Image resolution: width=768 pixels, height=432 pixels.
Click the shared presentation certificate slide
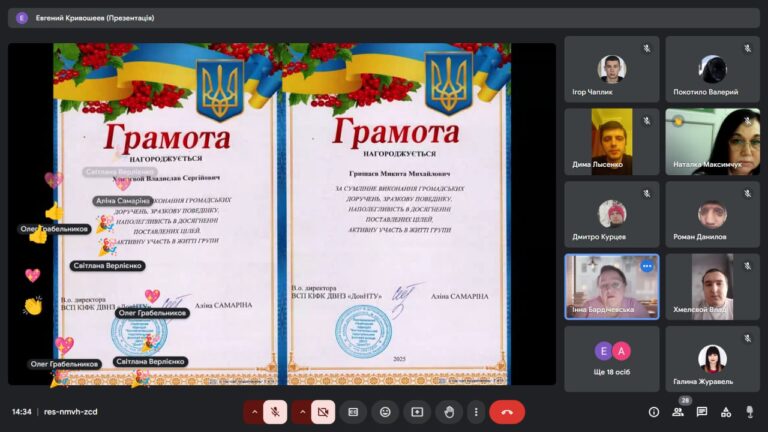tap(282, 214)
